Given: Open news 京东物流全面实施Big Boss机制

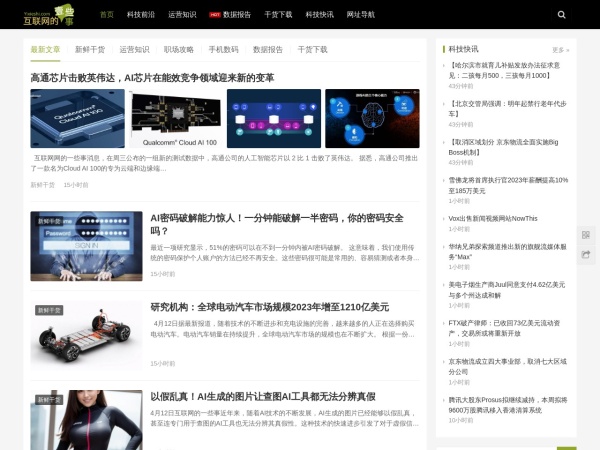Looking at the screenshot, I should [x=503, y=147].
